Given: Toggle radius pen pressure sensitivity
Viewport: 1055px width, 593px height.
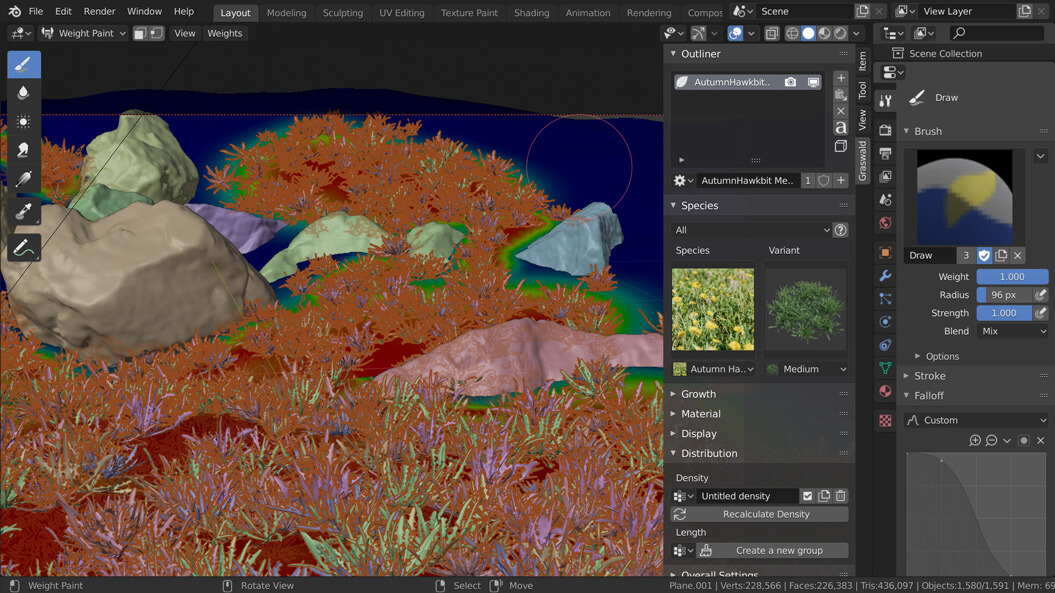Looking at the screenshot, I should tap(1041, 295).
